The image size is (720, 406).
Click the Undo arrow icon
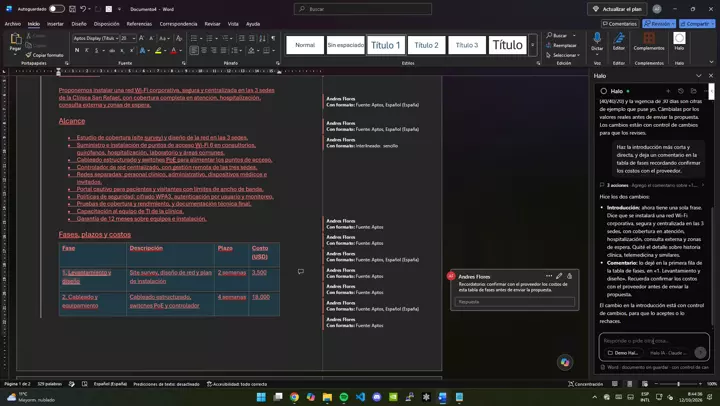(x=83, y=9)
